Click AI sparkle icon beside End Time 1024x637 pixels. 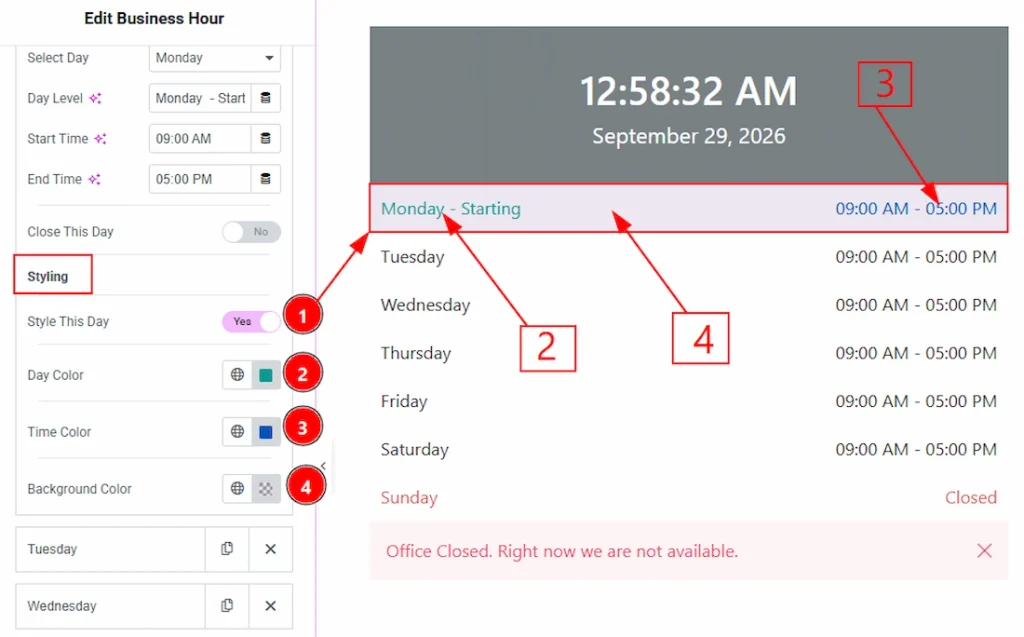pos(95,179)
